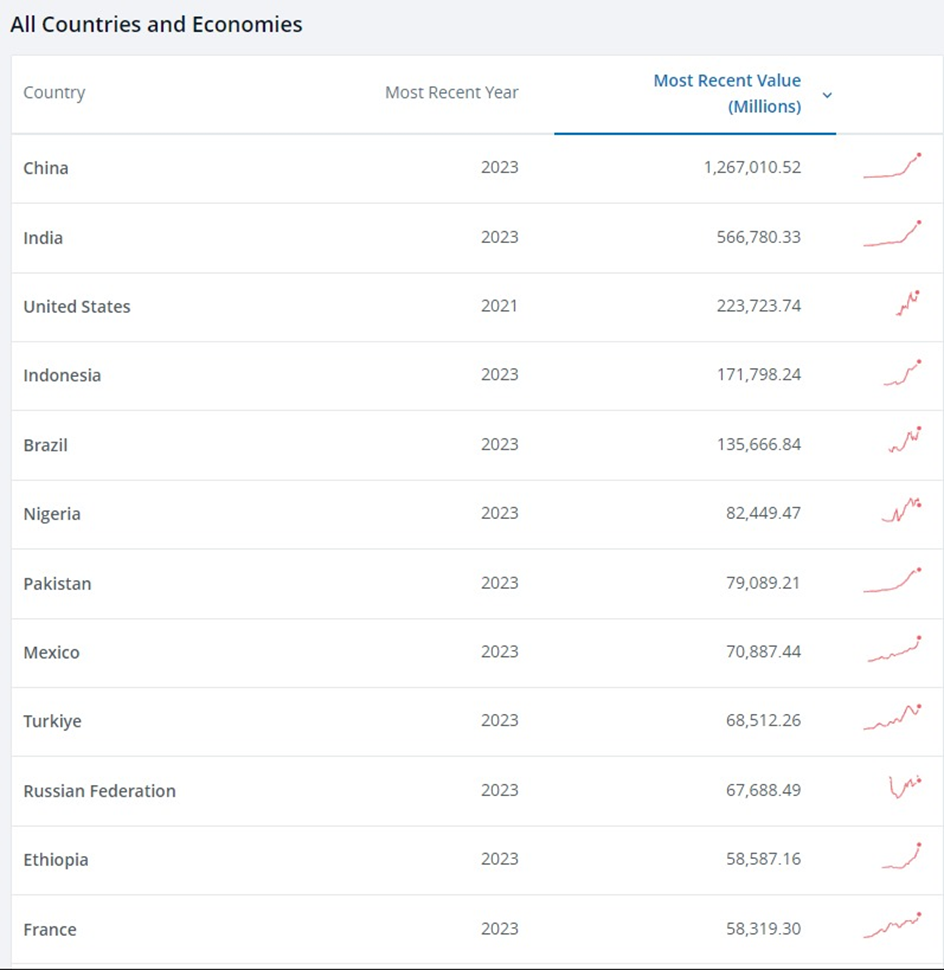Sort by Most Recent Year header
Image resolution: width=944 pixels, height=970 pixels.
click(452, 93)
